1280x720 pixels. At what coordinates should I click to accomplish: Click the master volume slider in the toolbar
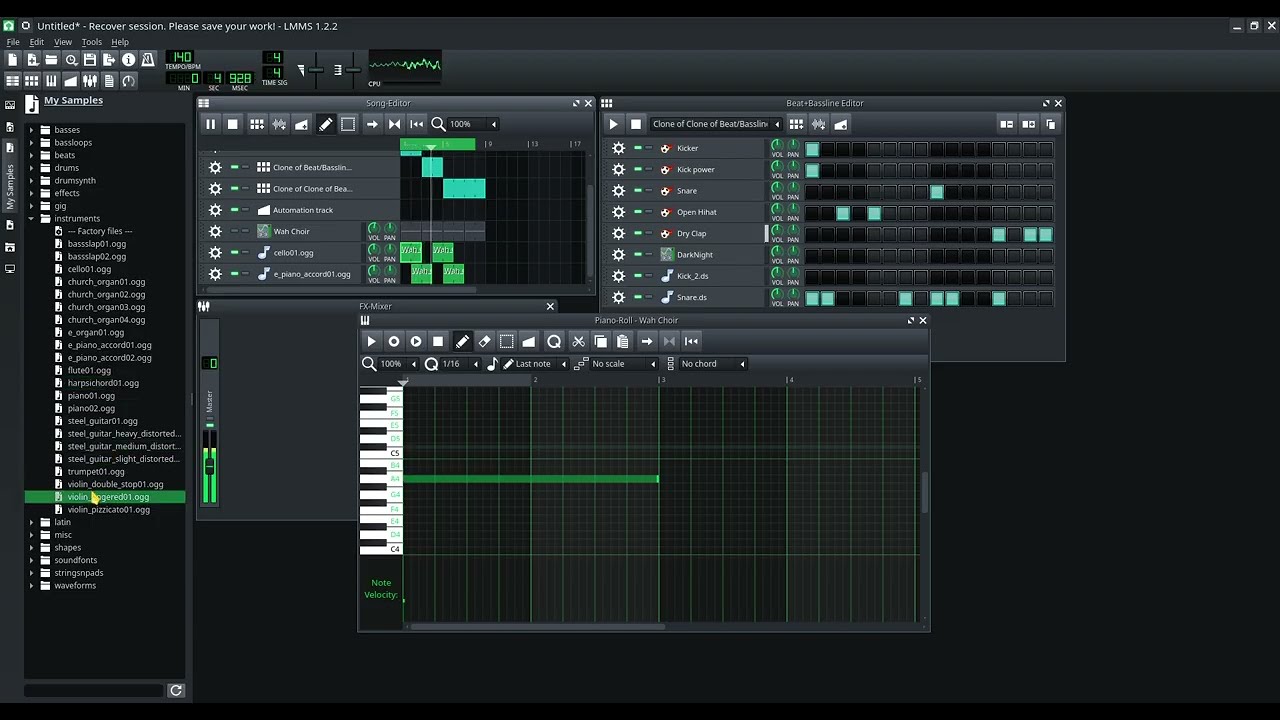click(x=315, y=70)
